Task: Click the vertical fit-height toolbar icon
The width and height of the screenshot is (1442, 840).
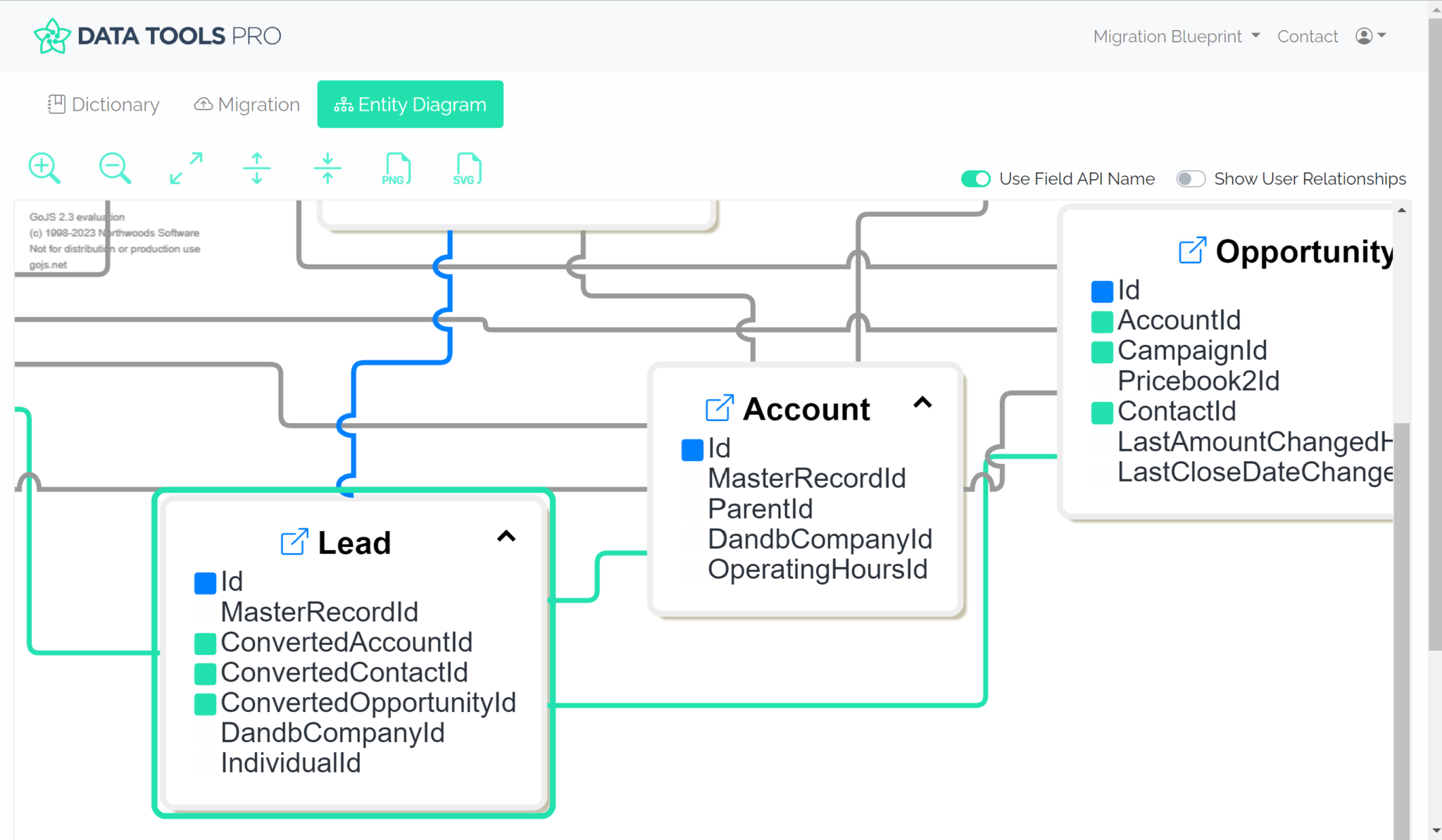Action: pos(256,168)
